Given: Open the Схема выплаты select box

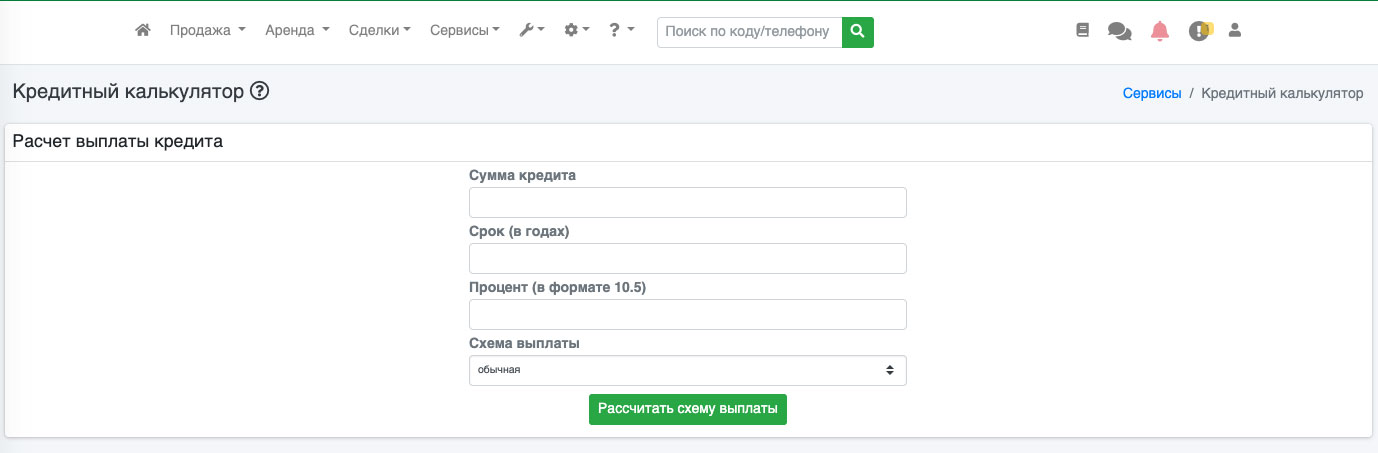Looking at the screenshot, I should (x=687, y=370).
